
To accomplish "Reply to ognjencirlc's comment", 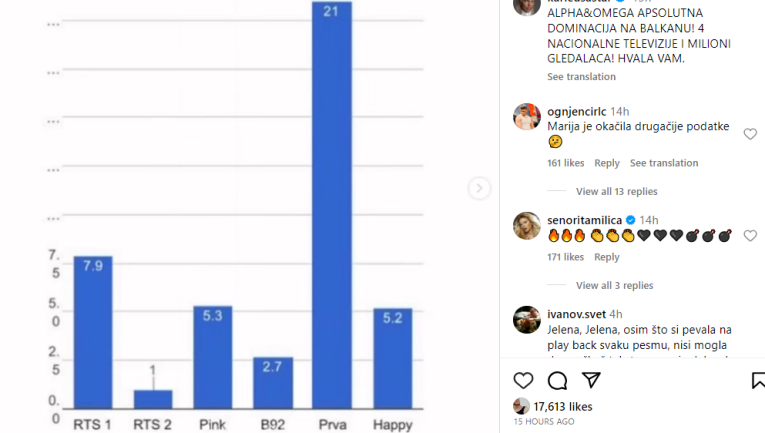I will coord(606,163).
